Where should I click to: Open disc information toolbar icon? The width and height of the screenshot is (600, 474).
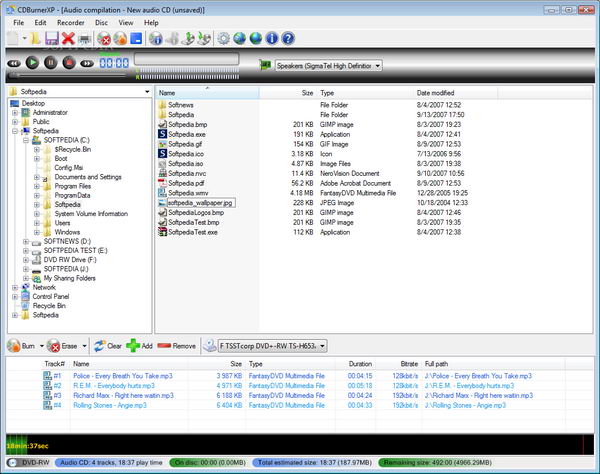[x=156, y=39]
